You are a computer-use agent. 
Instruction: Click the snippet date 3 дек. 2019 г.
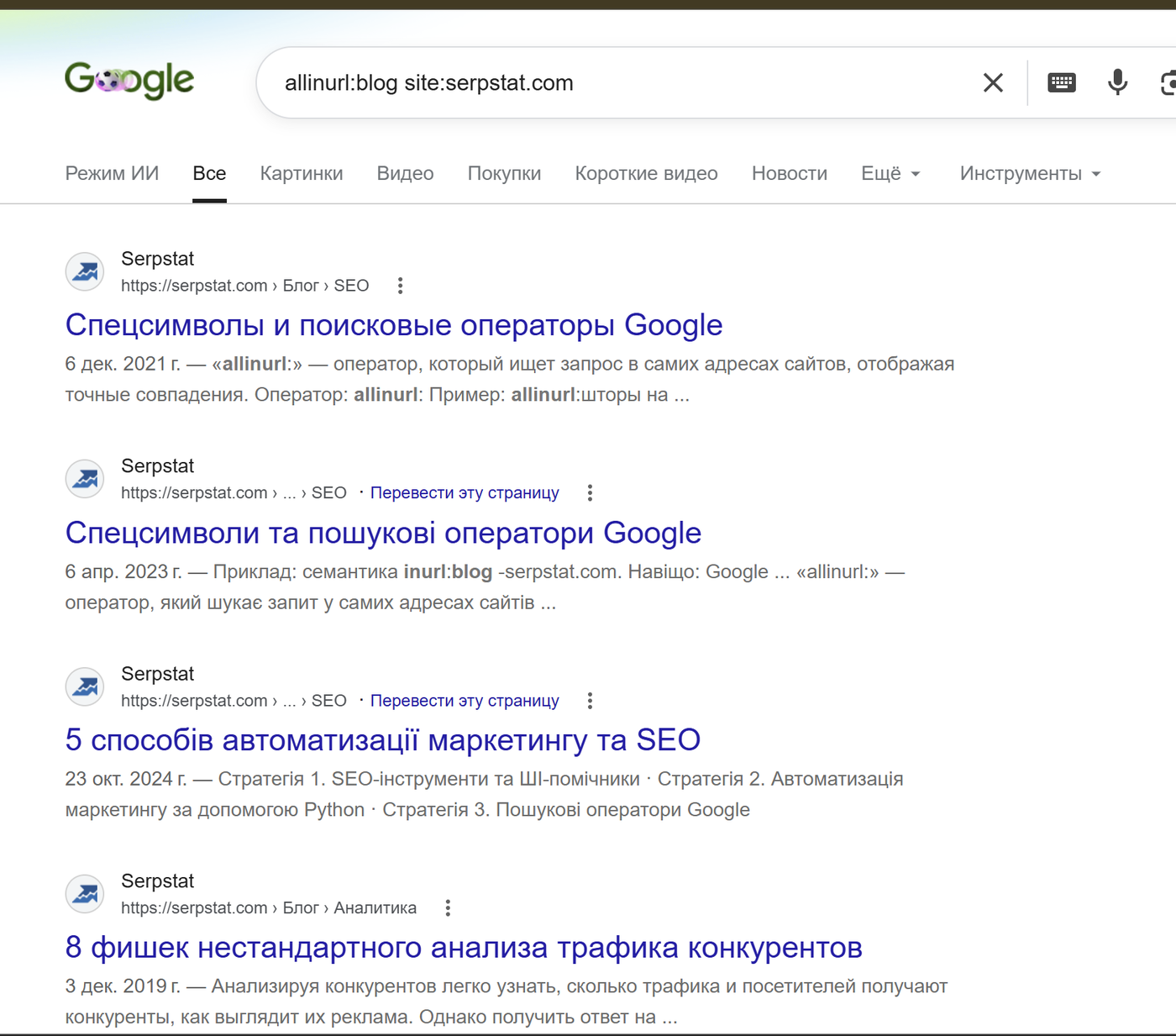point(123,986)
